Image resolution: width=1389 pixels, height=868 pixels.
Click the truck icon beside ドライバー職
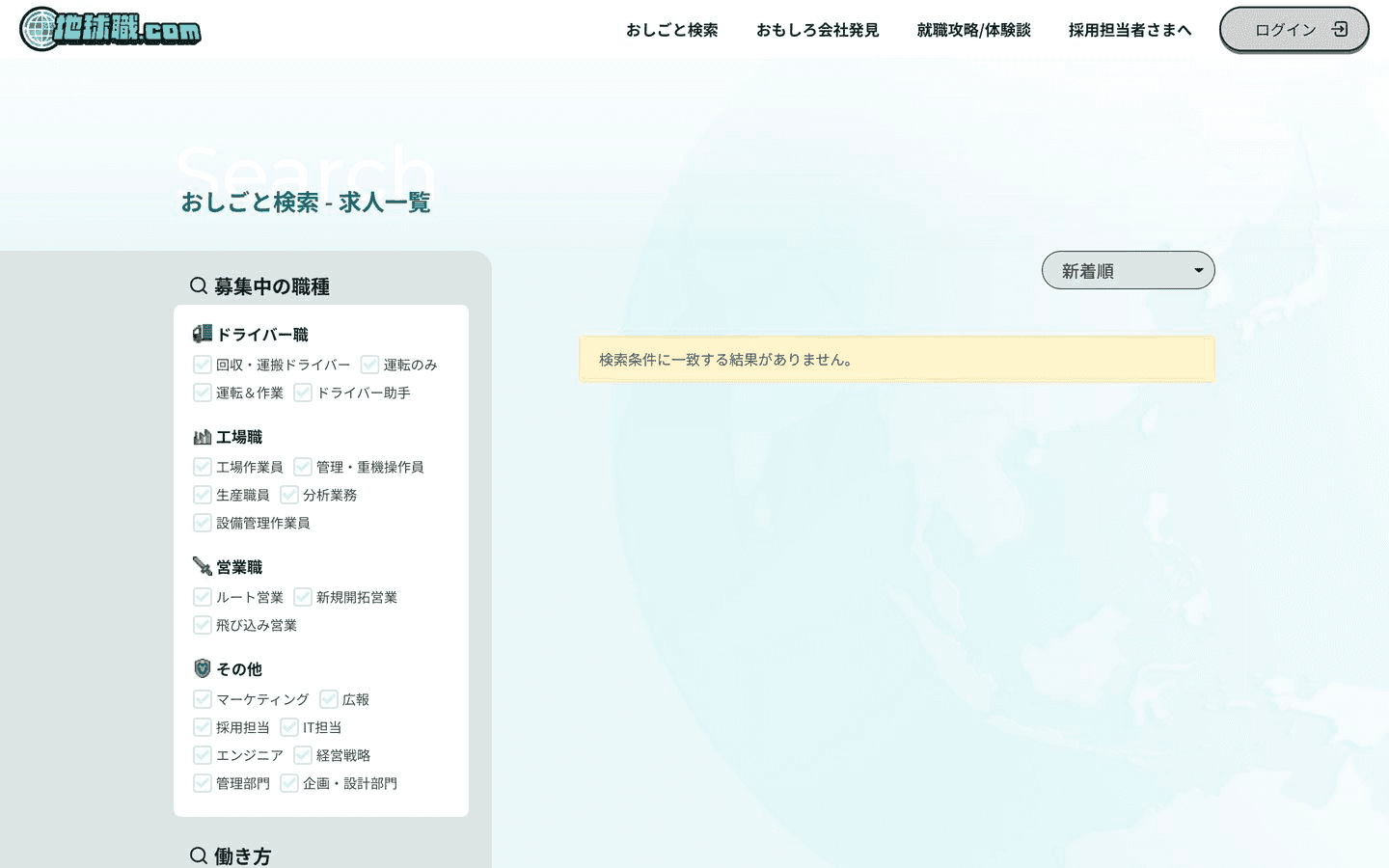(x=203, y=334)
